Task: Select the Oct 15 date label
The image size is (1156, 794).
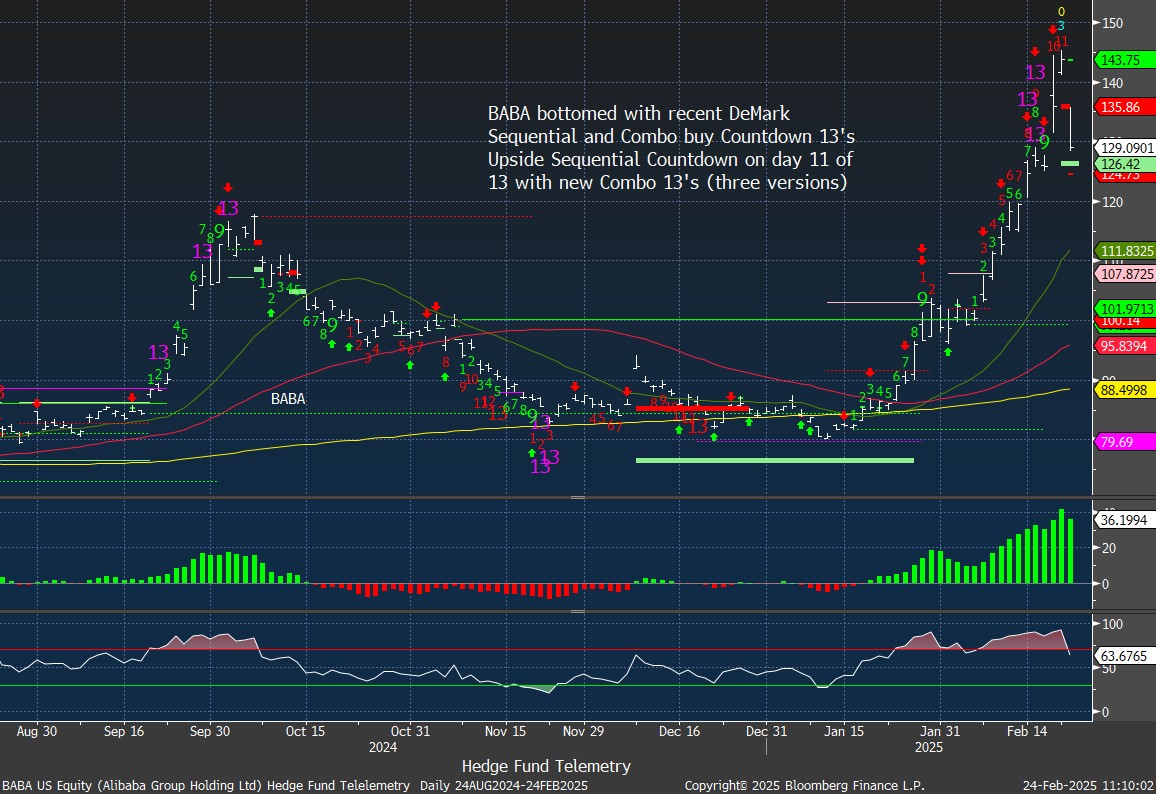Action: click(305, 731)
